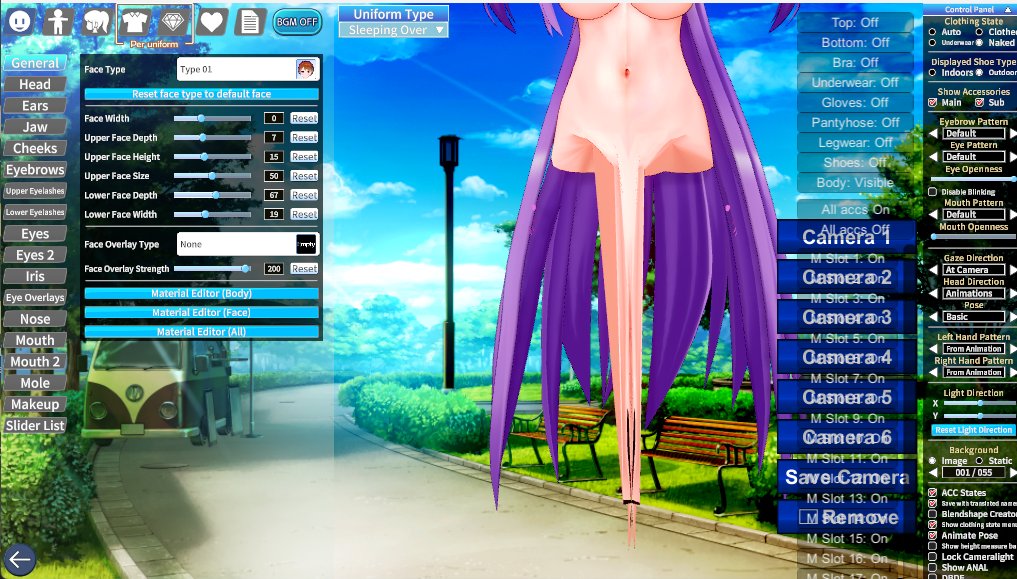The height and width of the screenshot is (579, 1017).
Task: Select Indoors shoe type
Action: tap(933, 73)
